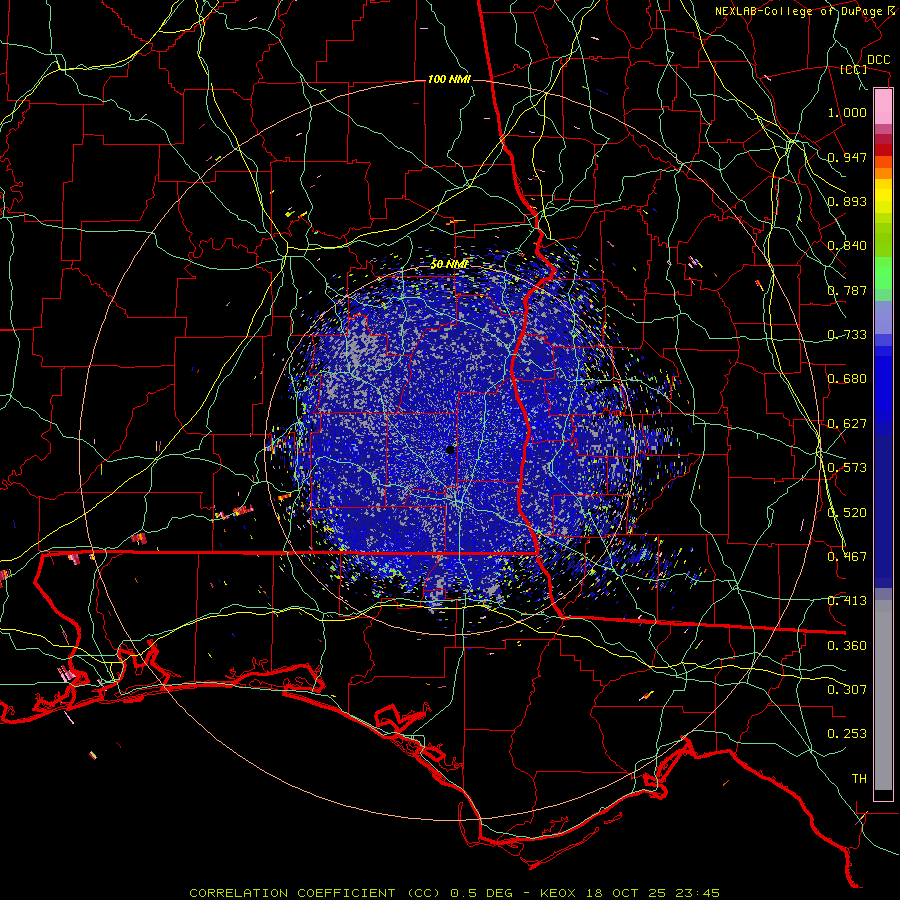Select the 0.680 legend value
Screen dimensions: 900x900
click(847, 379)
